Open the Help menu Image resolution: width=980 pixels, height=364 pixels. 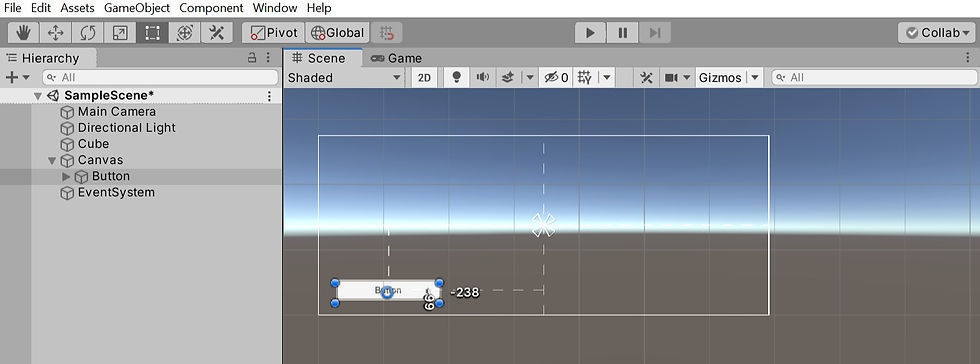pyautogui.click(x=319, y=8)
